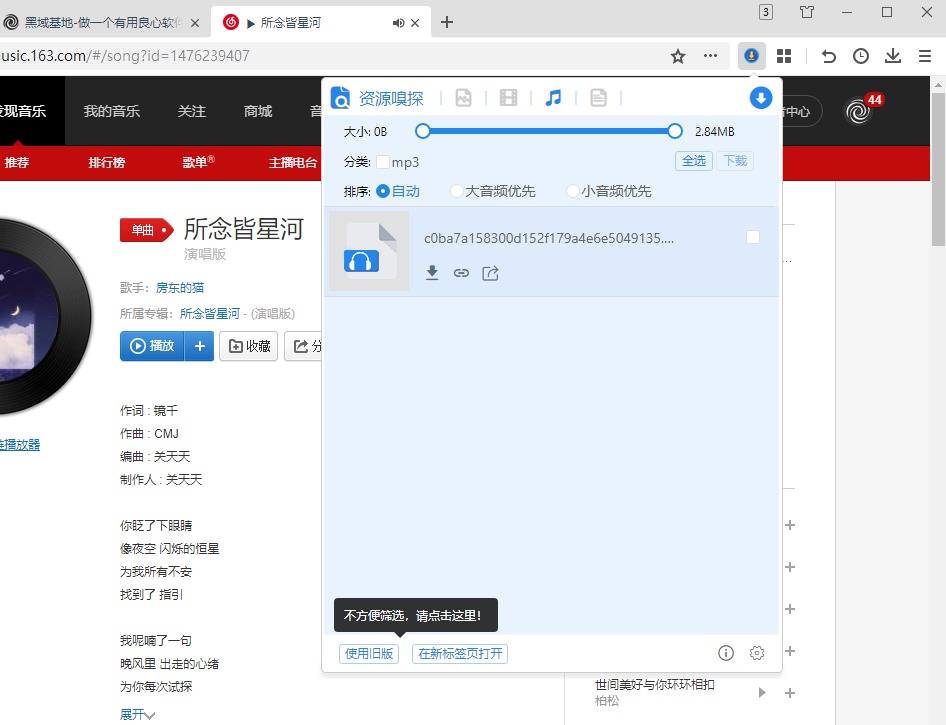Open the address bar more options dots
Image resolution: width=946 pixels, height=725 pixels.
tap(711, 55)
